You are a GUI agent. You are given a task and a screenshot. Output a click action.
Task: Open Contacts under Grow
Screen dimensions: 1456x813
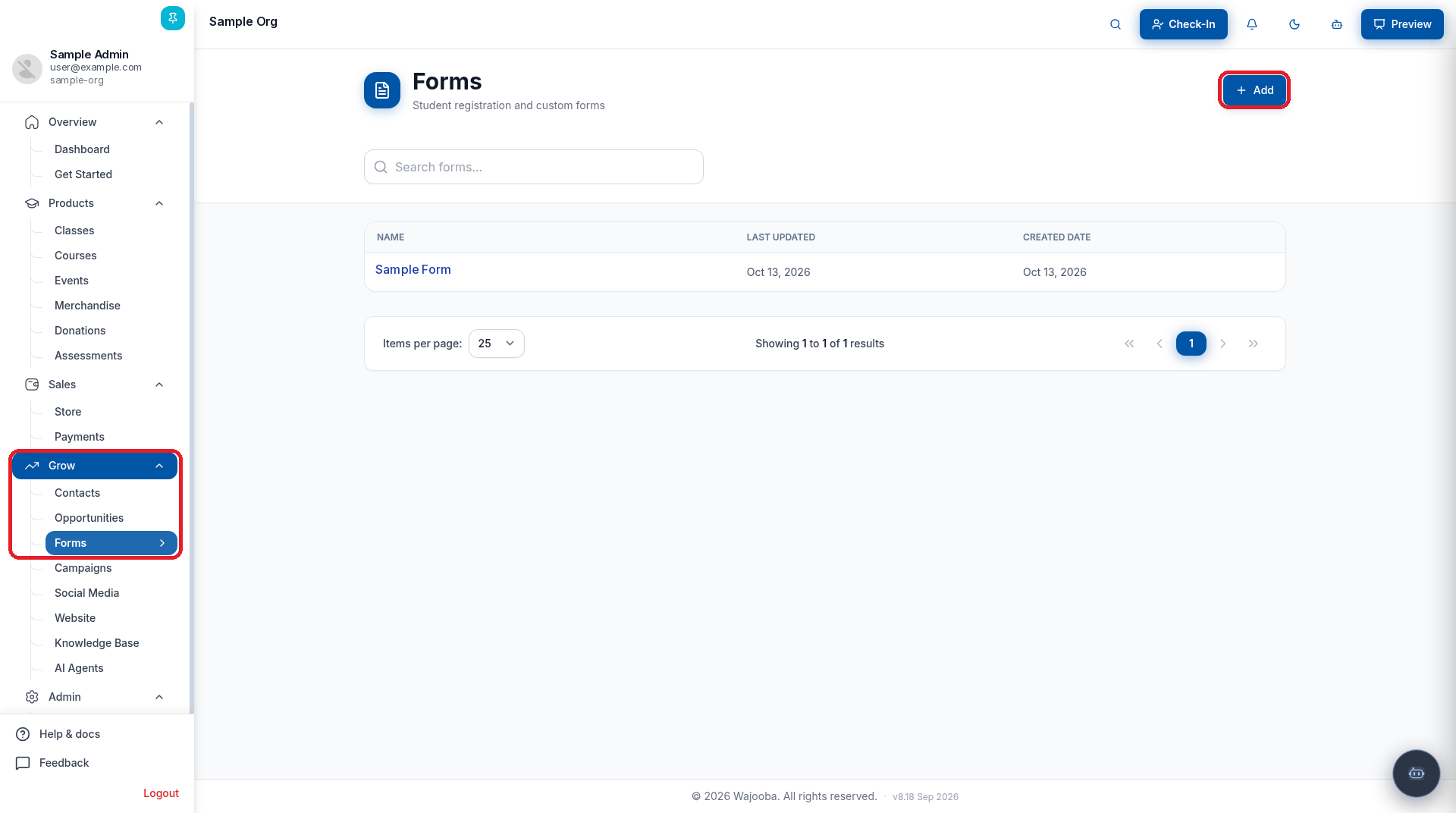coord(77,493)
